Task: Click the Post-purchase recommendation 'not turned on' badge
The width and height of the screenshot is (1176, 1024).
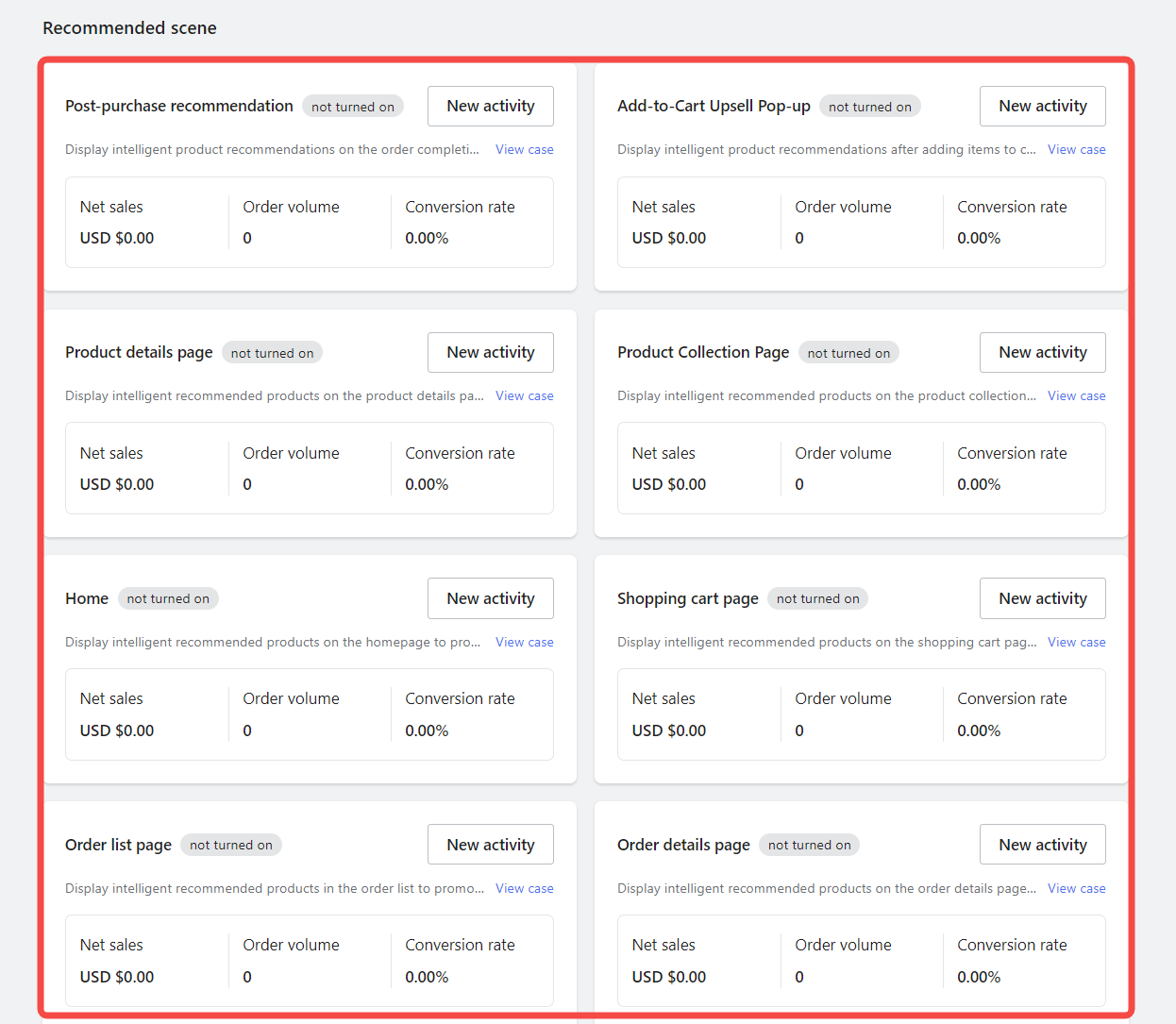Action: [353, 107]
